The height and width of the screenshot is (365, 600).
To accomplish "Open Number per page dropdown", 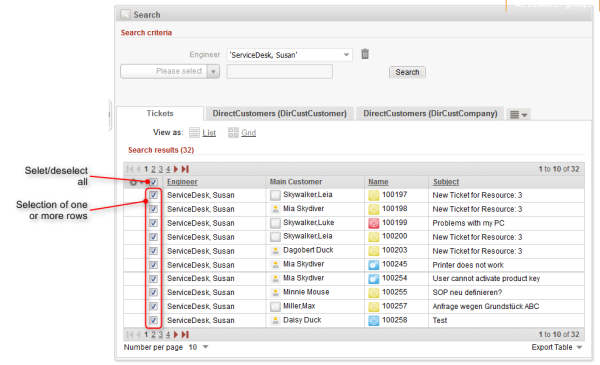I will coord(205,347).
